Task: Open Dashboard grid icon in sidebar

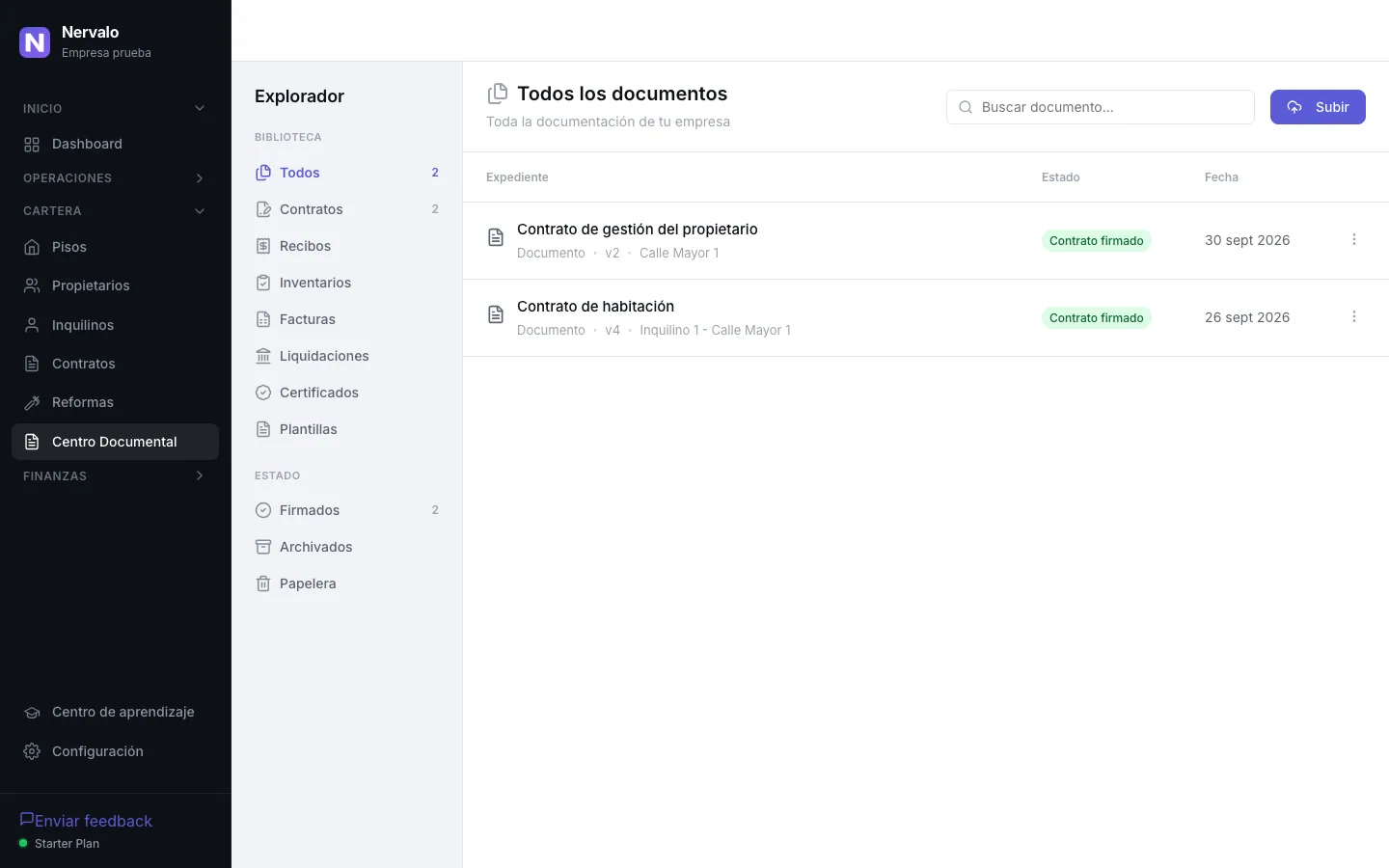Action: pyautogui.click(x=32, y=145)
